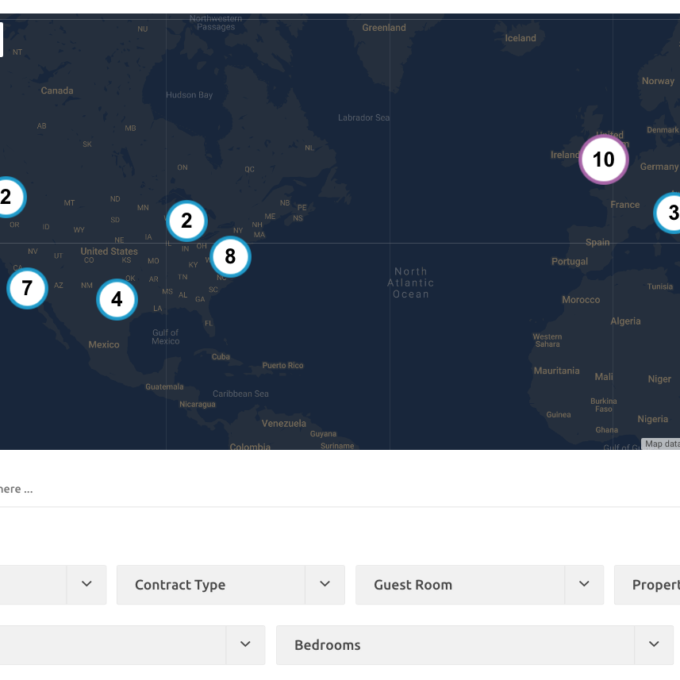Click the chevron beside Contract Type
Image resolution: width=680 pixels, height=680 pixels.
point(325,585)
